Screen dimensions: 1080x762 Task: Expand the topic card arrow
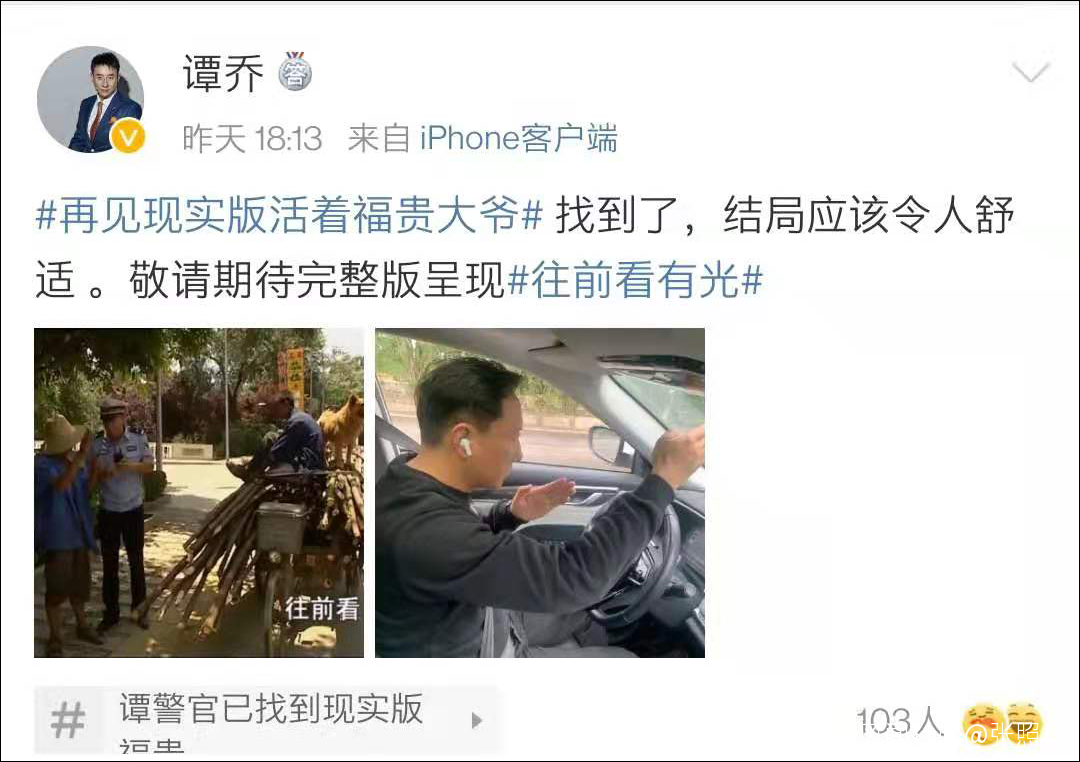pos(477,721)
